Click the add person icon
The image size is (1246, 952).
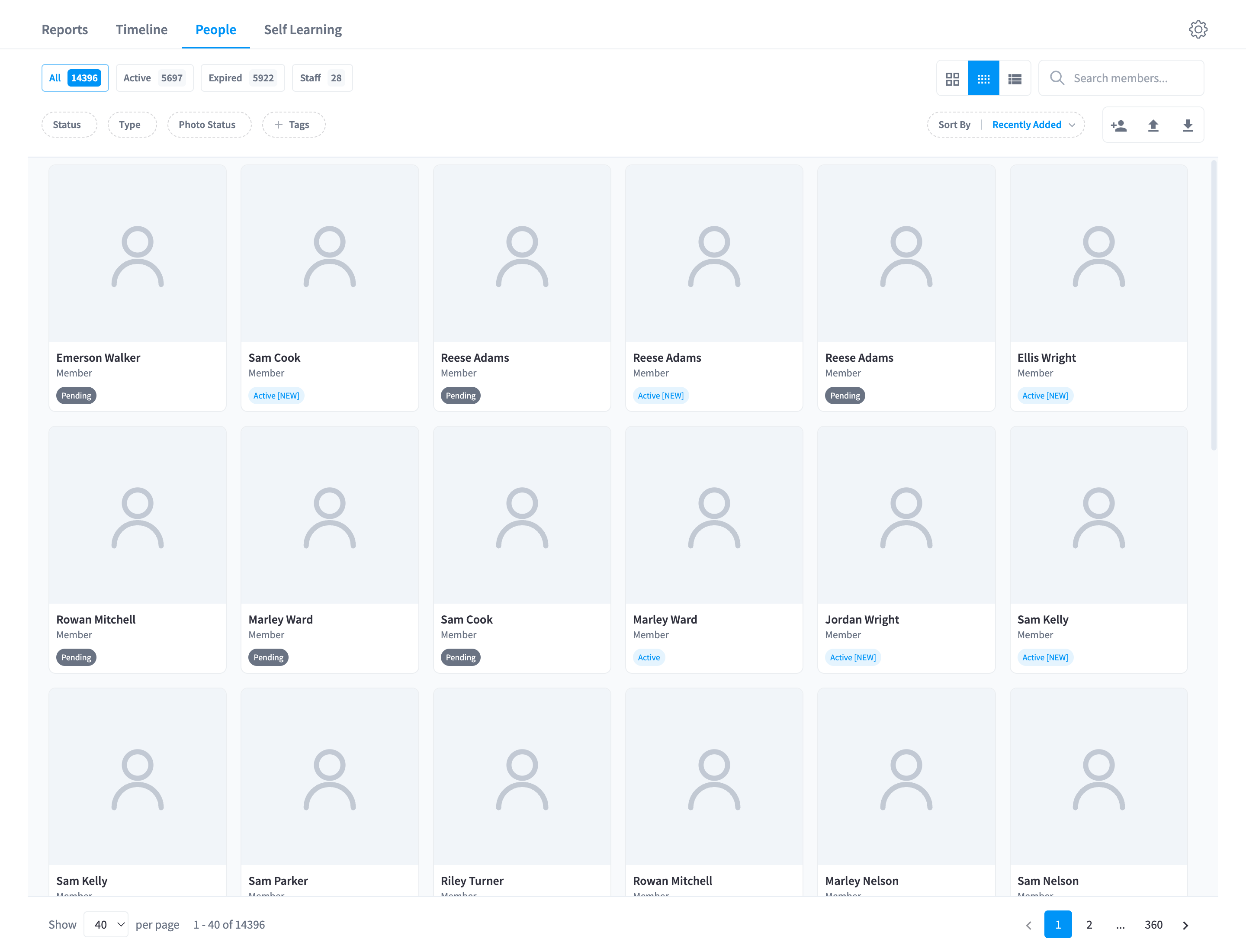pos(1118,125)
